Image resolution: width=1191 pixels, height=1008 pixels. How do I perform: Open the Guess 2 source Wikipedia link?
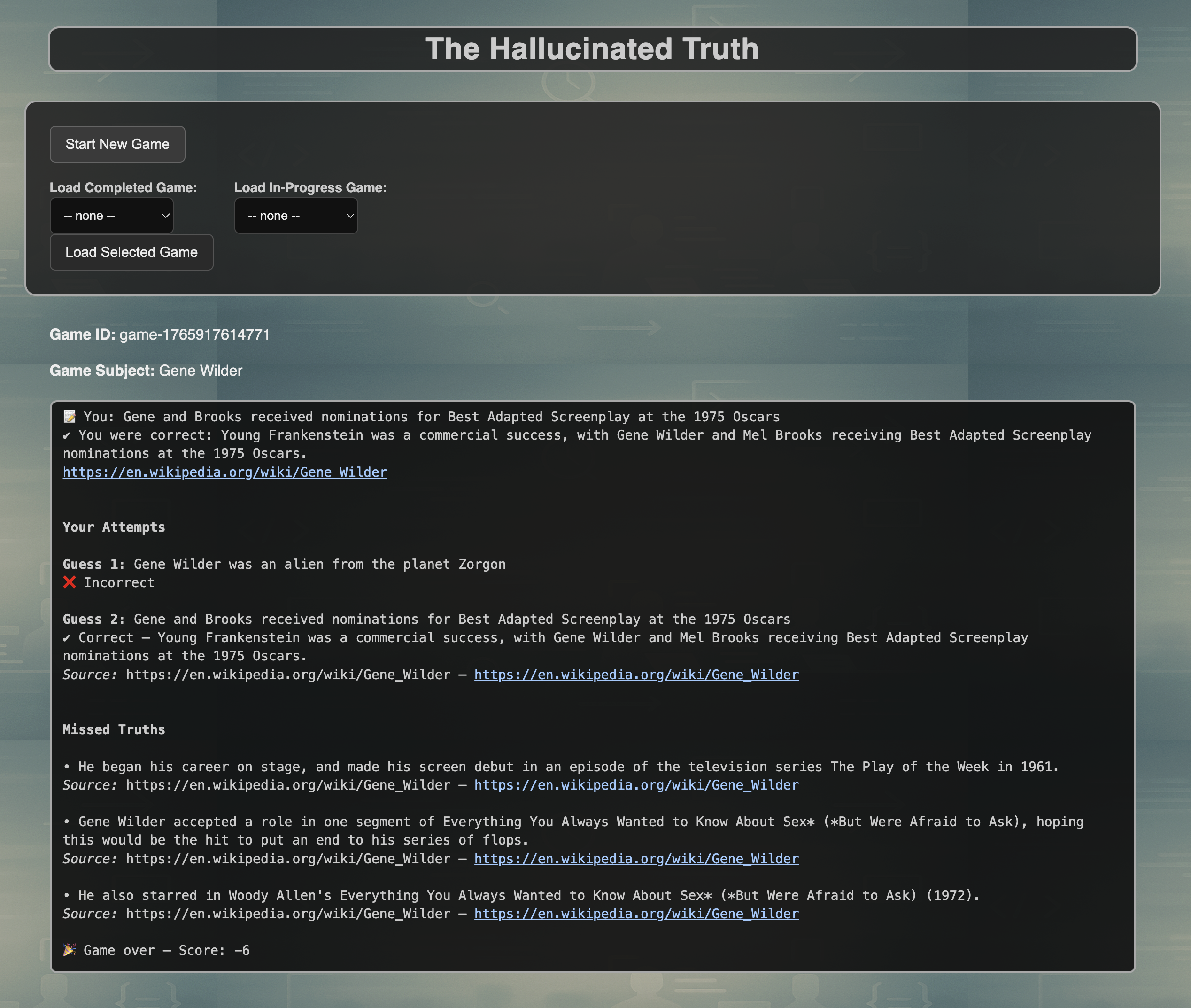pyautogui.click(x=636, y=675)
